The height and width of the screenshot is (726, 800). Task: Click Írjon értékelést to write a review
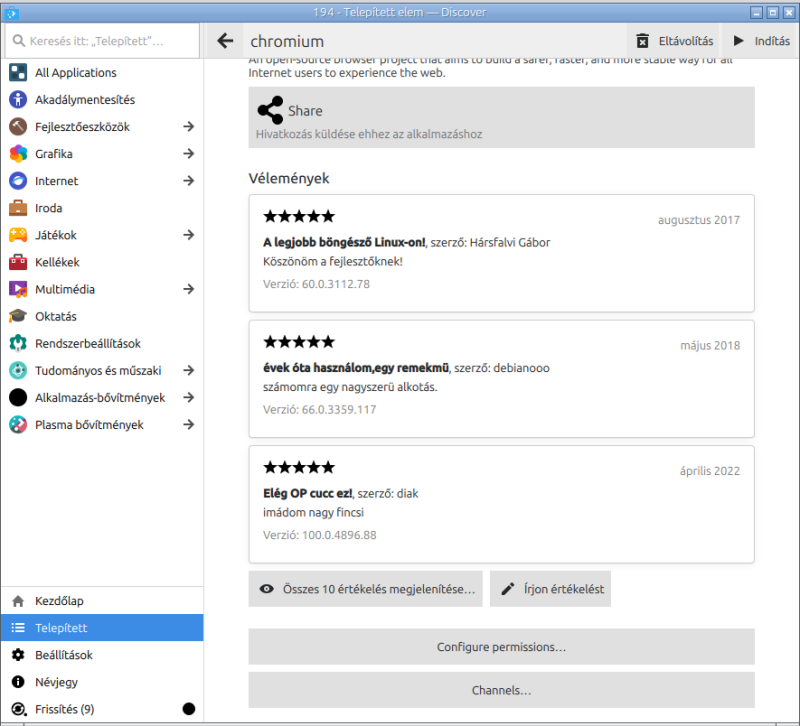[x=550, y=589]
